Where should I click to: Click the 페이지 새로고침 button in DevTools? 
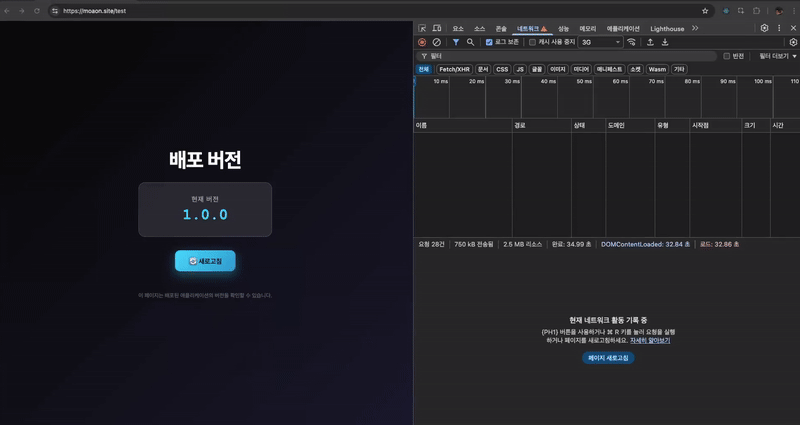click(608, 358)
